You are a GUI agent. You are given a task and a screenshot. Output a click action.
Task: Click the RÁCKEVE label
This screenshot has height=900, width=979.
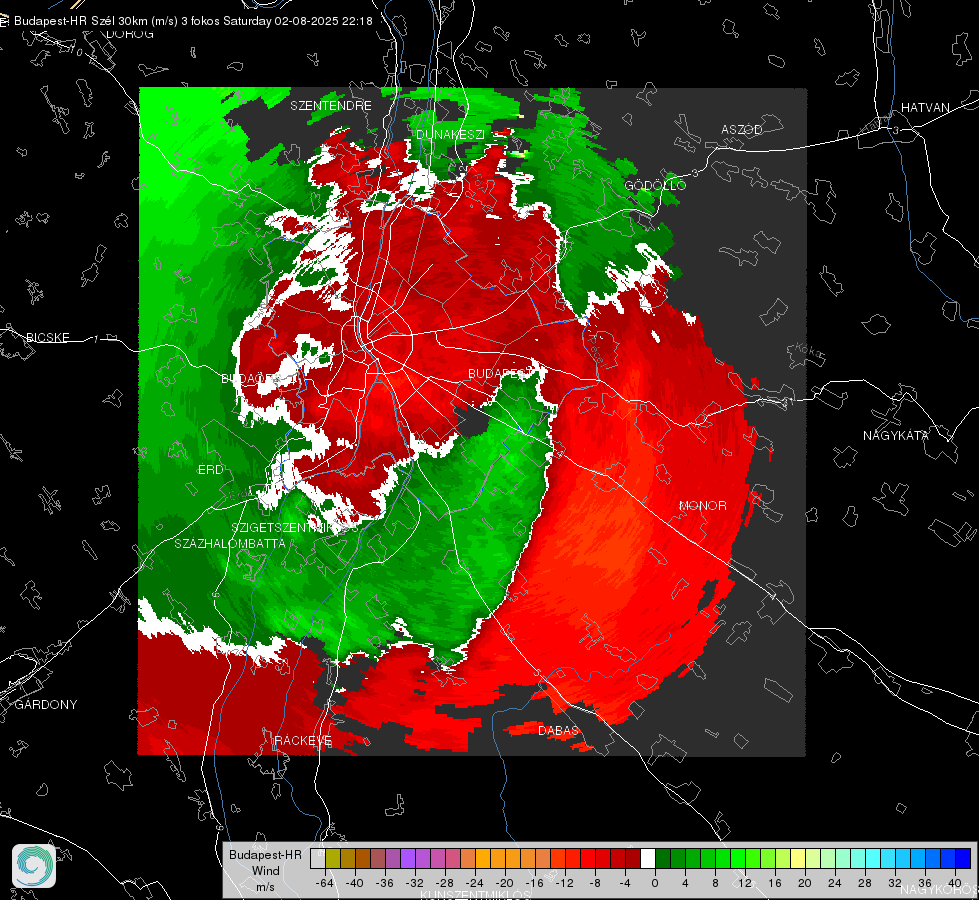pyautogui.click(x=303, y=741)
